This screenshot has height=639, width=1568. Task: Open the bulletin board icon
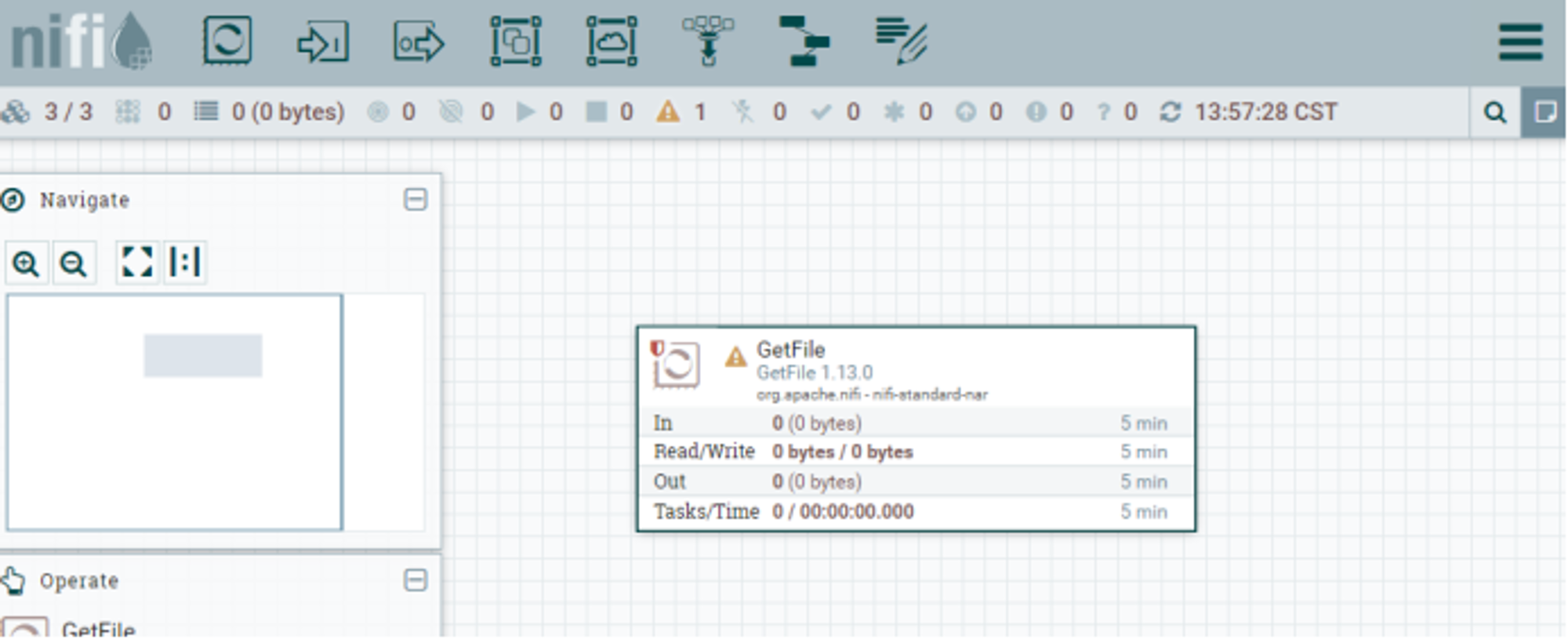tap(1544, 112)
